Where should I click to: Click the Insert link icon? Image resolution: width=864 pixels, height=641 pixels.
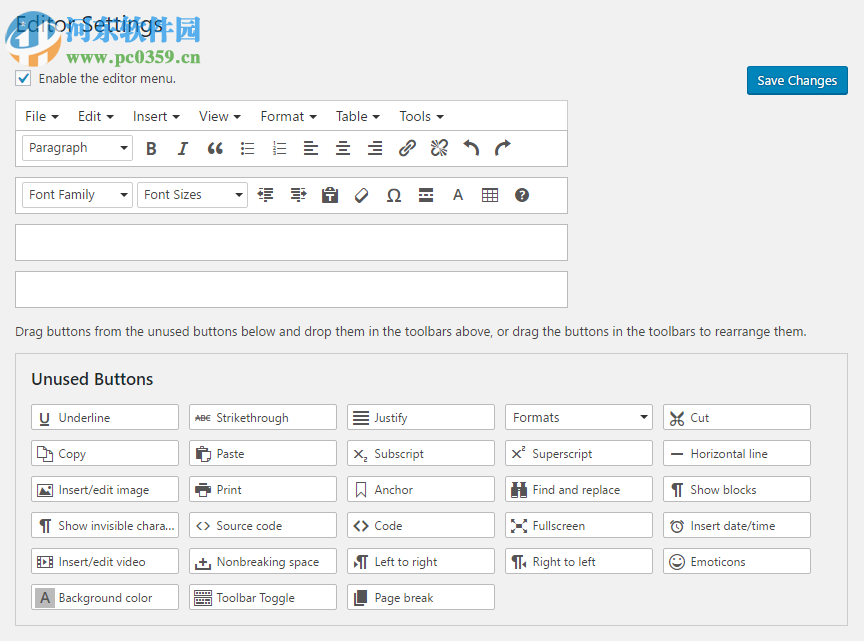[x=407, y=148]
